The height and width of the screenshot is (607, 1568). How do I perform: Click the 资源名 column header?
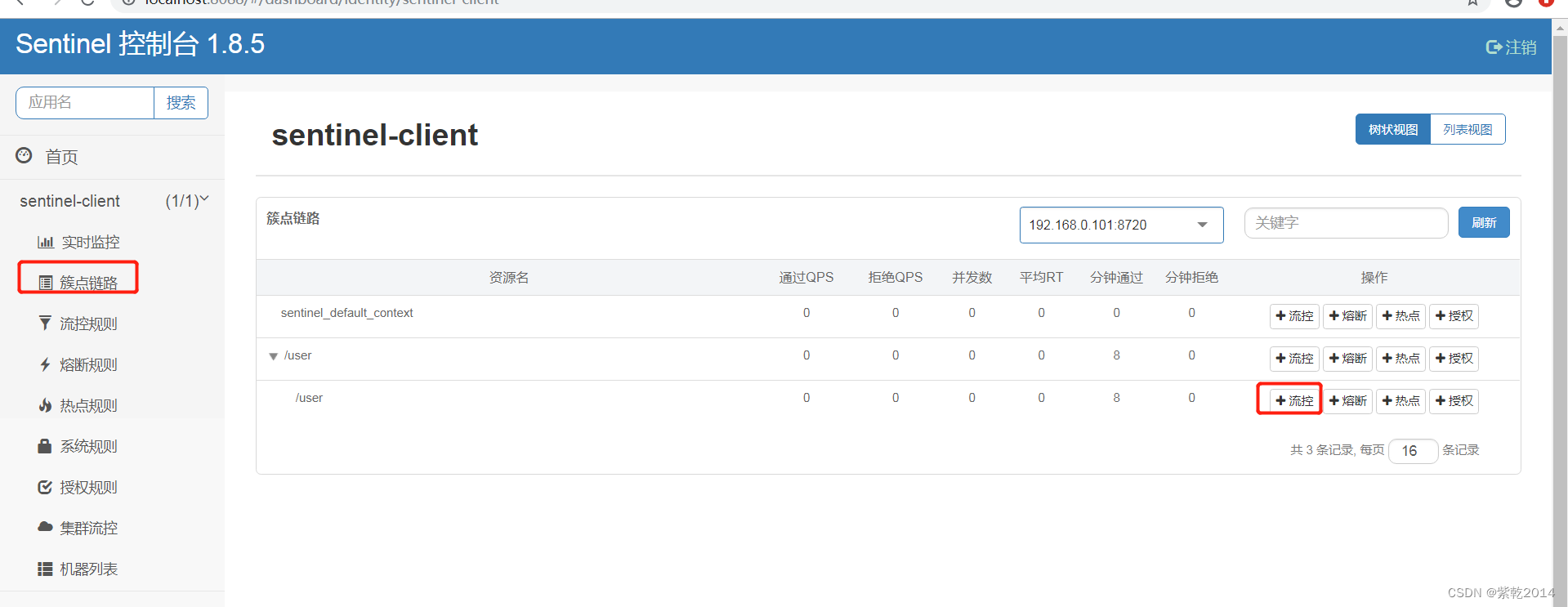pyautogui.click(x=508, y=278)
